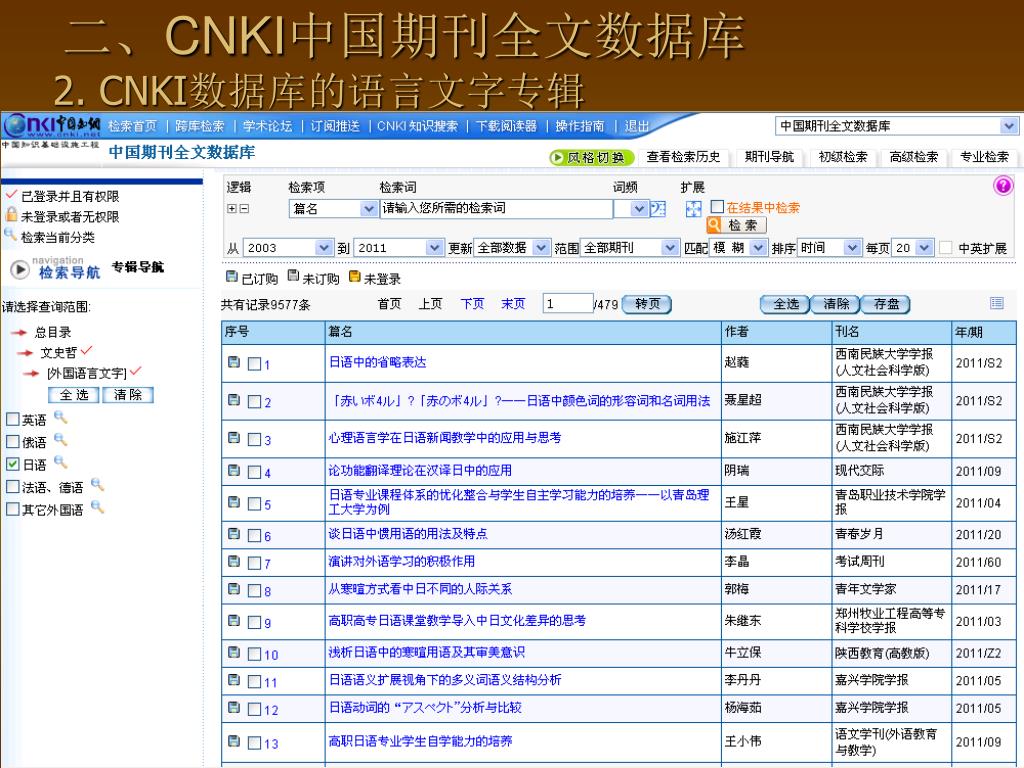Check the 俄语 checkbox

12,441
